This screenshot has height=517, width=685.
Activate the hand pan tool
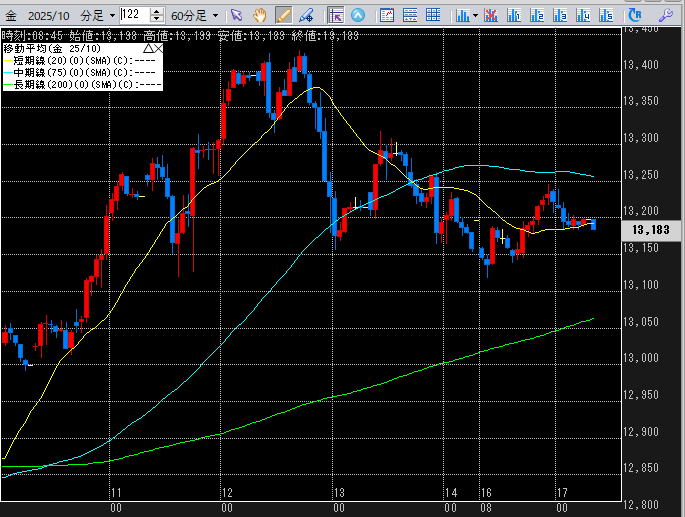(x=259, y=16)
